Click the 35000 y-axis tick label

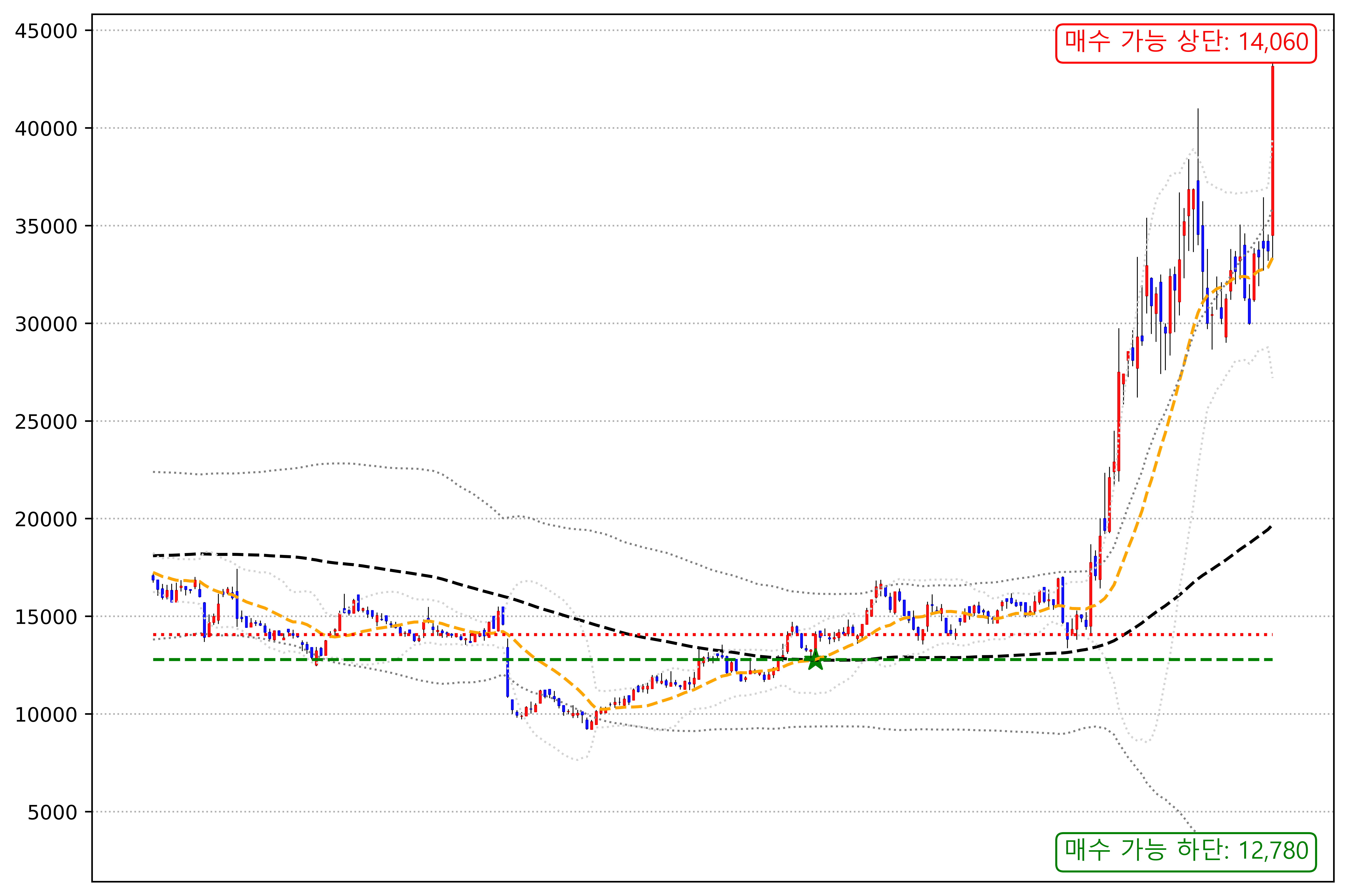46,226
